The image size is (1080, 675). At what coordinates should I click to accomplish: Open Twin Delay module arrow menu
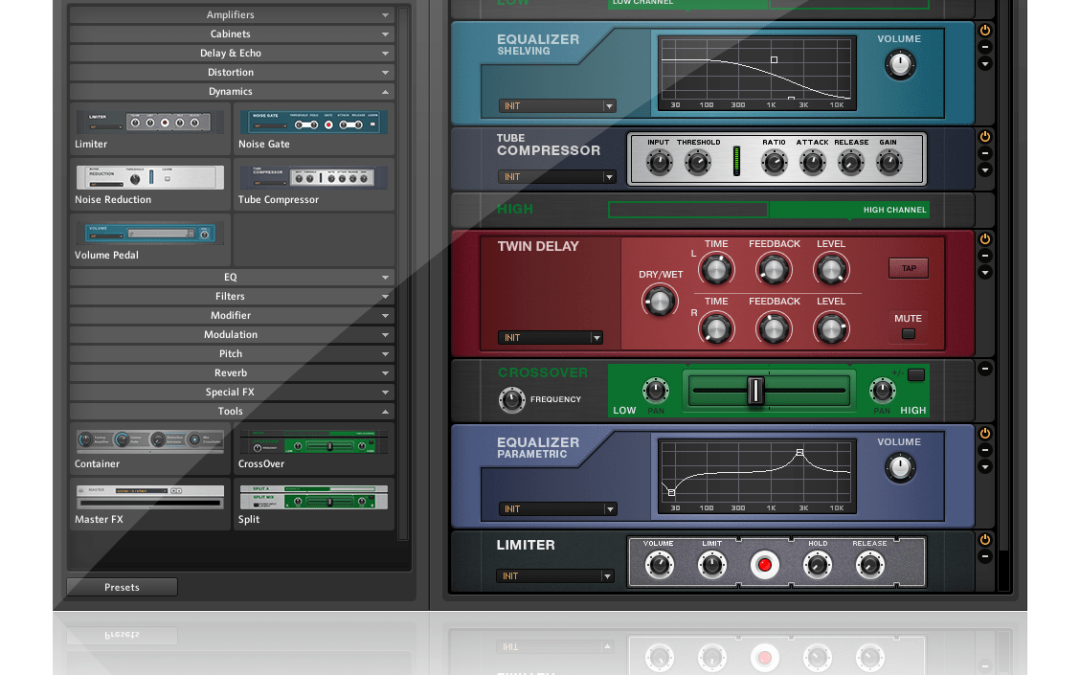coord(985,273)
